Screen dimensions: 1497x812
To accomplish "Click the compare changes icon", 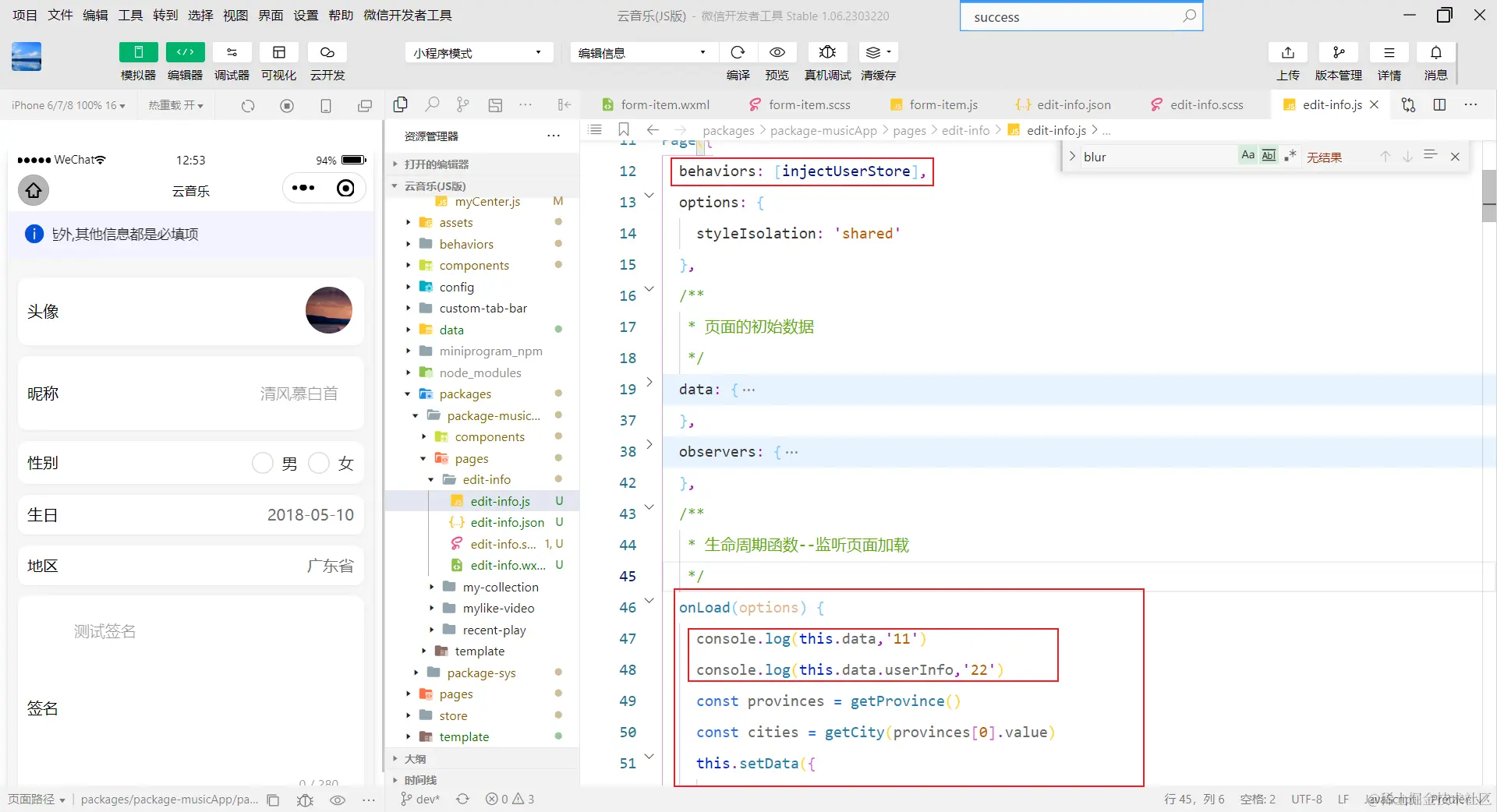I will coord(1408,104).
